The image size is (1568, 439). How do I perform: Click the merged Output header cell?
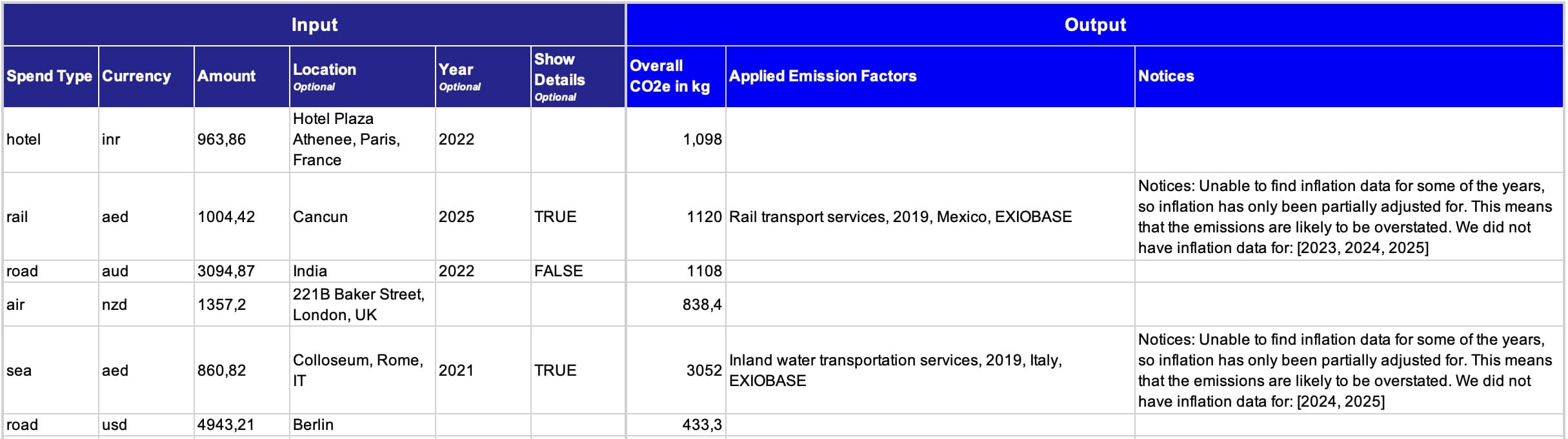pos(1095,25)
